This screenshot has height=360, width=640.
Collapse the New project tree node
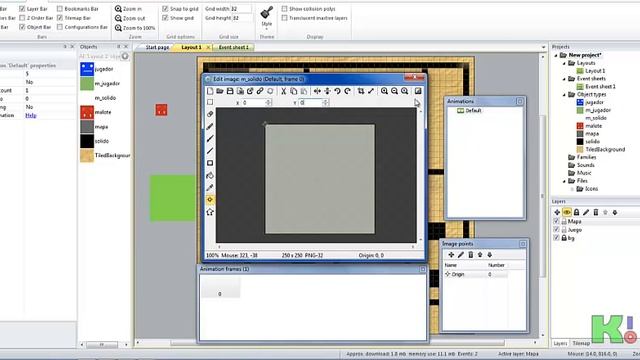click(x=556, y=55)
